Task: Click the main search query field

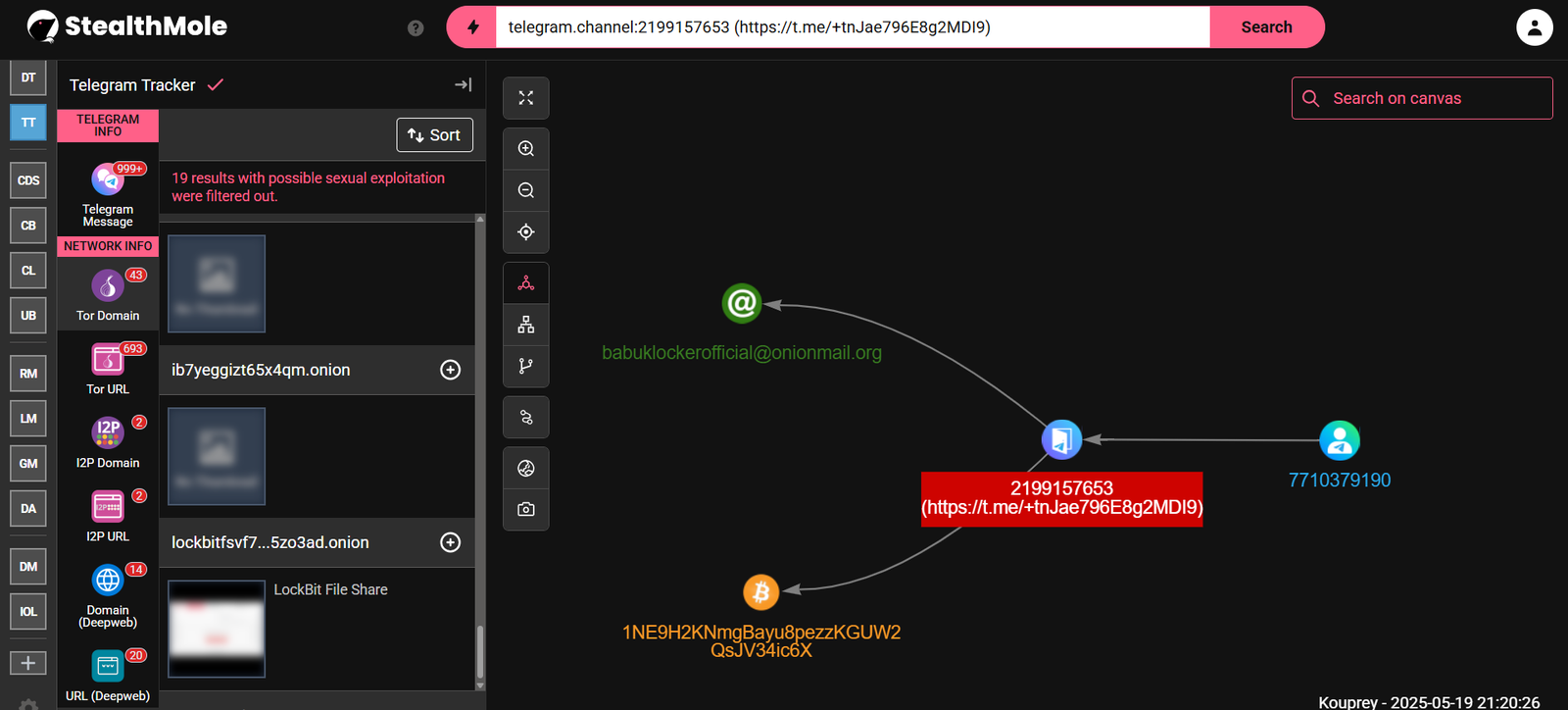Action: (853, 27)
